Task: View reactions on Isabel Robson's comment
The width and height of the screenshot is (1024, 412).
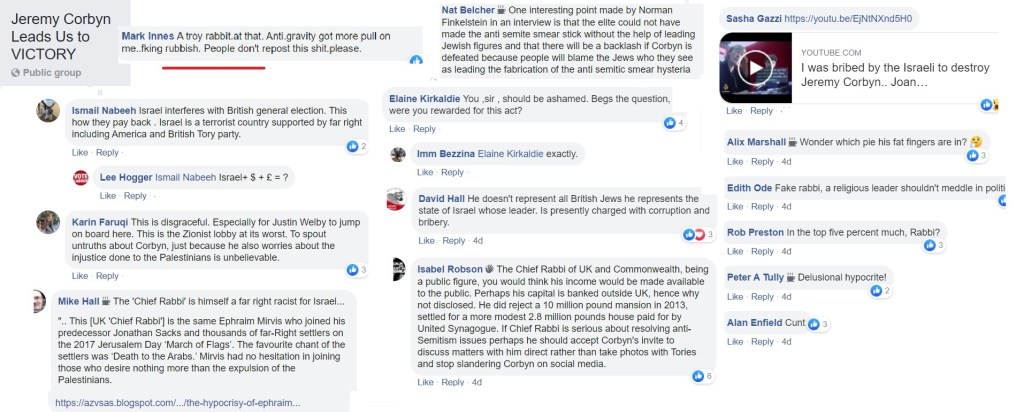Action: [x=703, y=376]
